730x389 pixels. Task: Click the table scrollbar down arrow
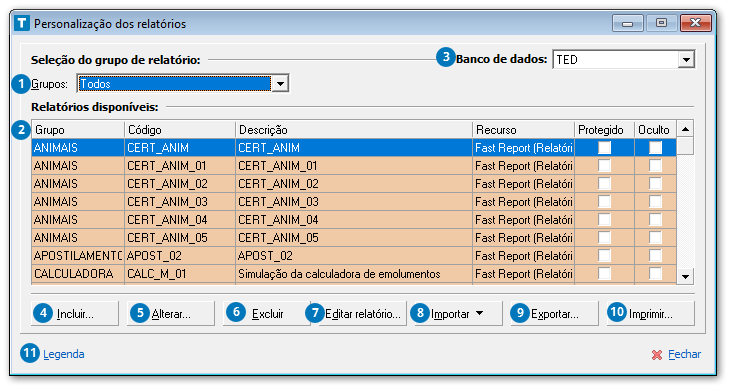pyautogui.click(x=685, y=276)
